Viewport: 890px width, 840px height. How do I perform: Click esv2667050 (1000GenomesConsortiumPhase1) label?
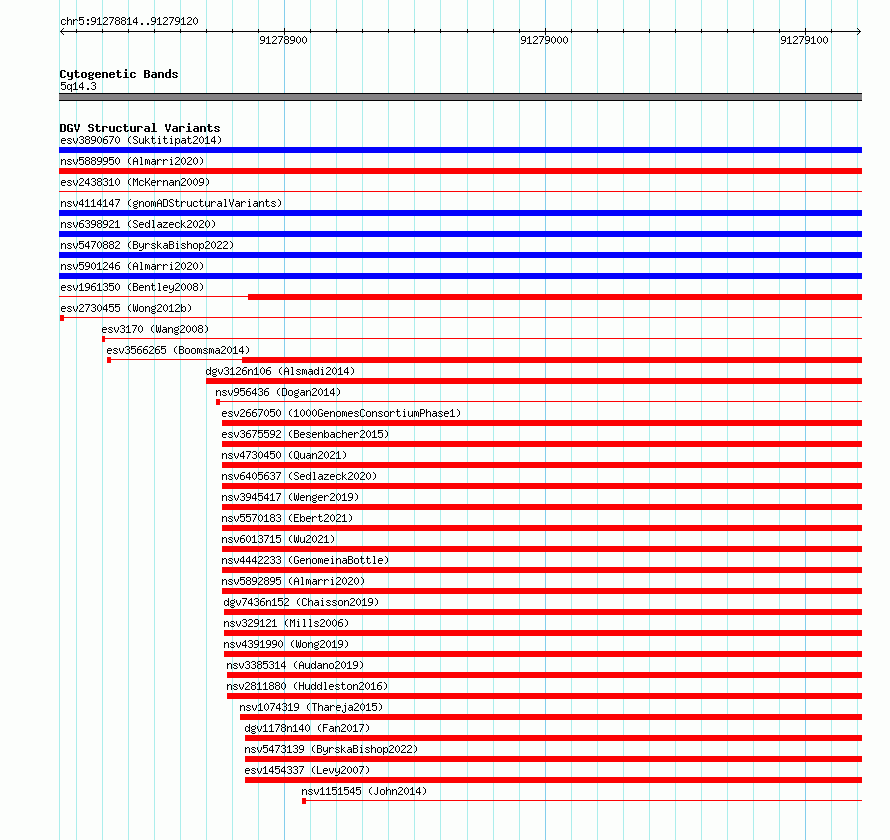point(341,413)
